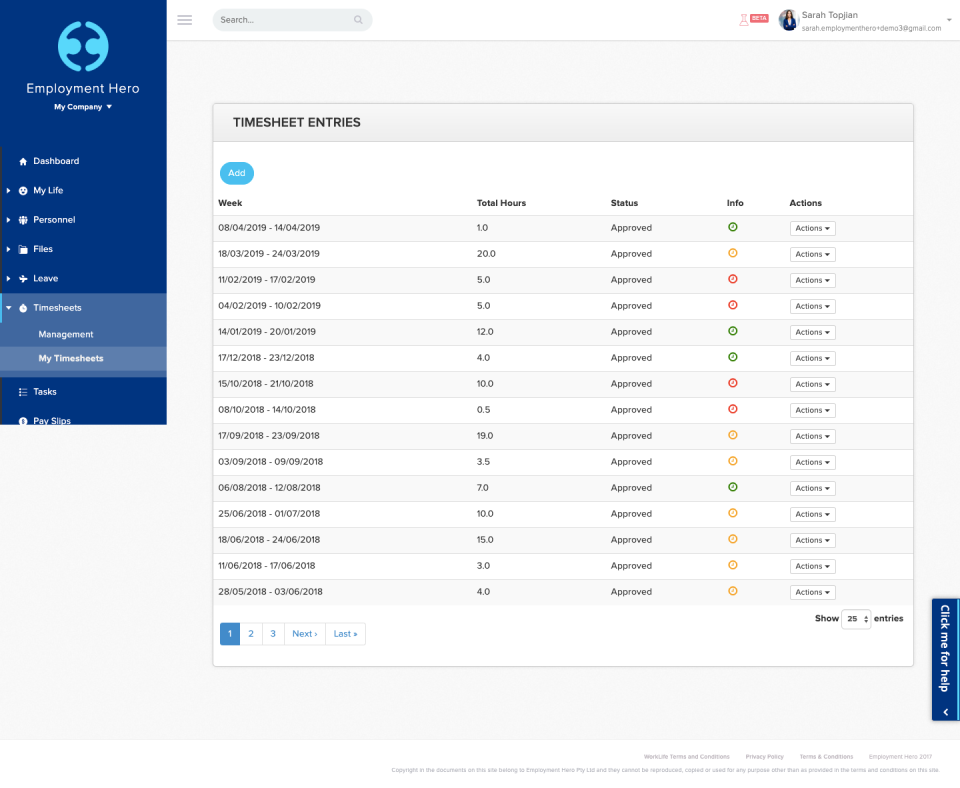Open Dashboard in the sidebar
This screenshot has width=960, height=788.
click(x=56, y=161)
